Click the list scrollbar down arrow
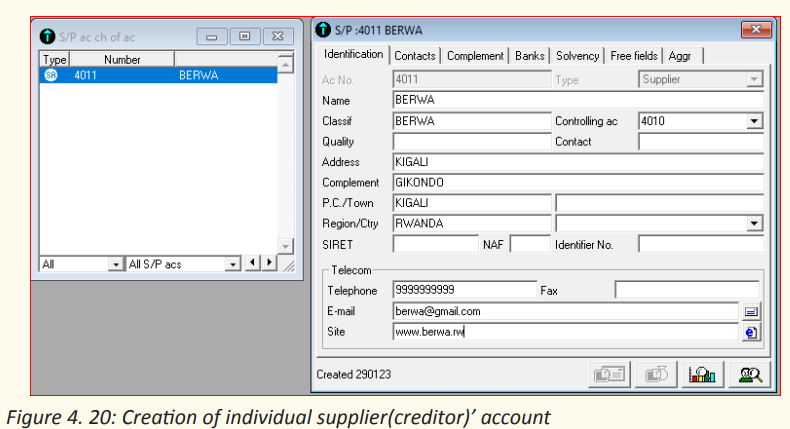790x429 pixels. coord(285,247)
